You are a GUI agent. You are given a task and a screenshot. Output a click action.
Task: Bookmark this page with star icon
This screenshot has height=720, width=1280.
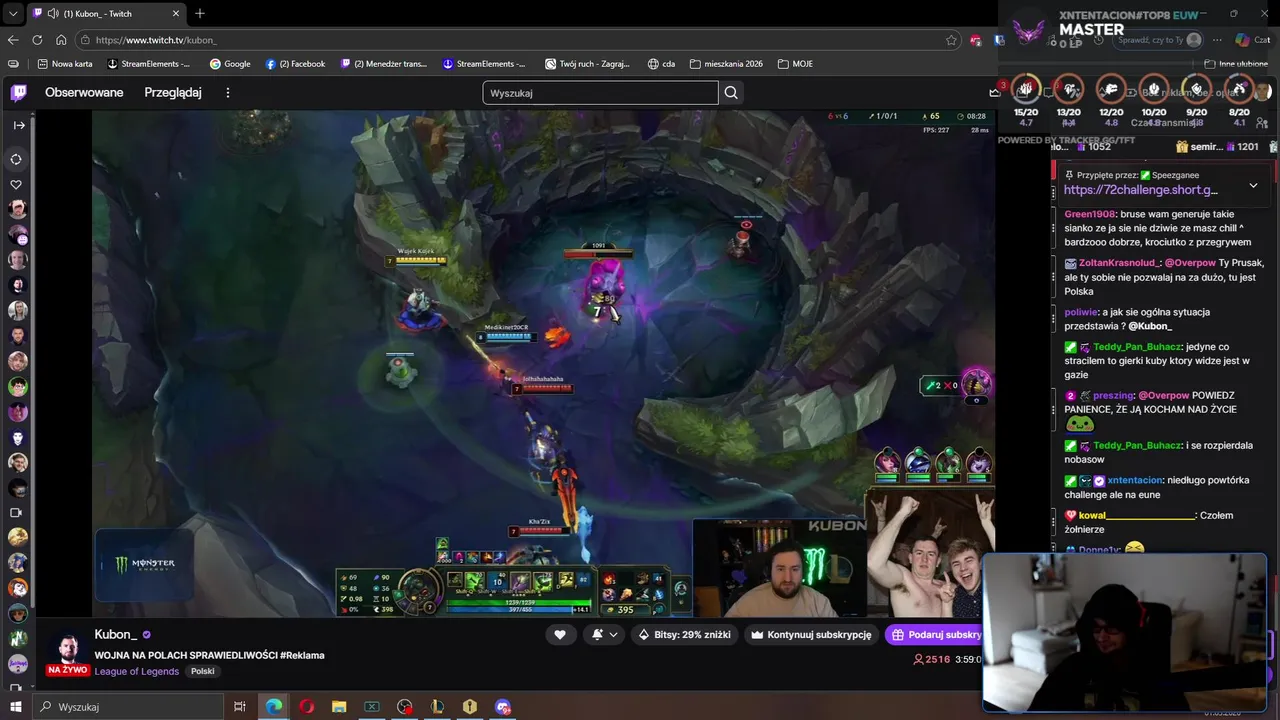951,40
